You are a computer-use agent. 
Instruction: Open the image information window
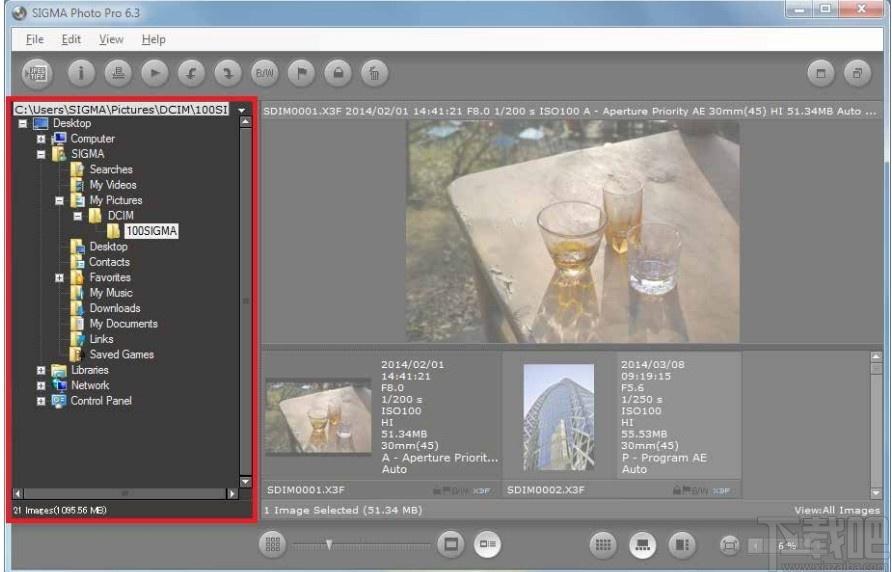click(81, 73)
